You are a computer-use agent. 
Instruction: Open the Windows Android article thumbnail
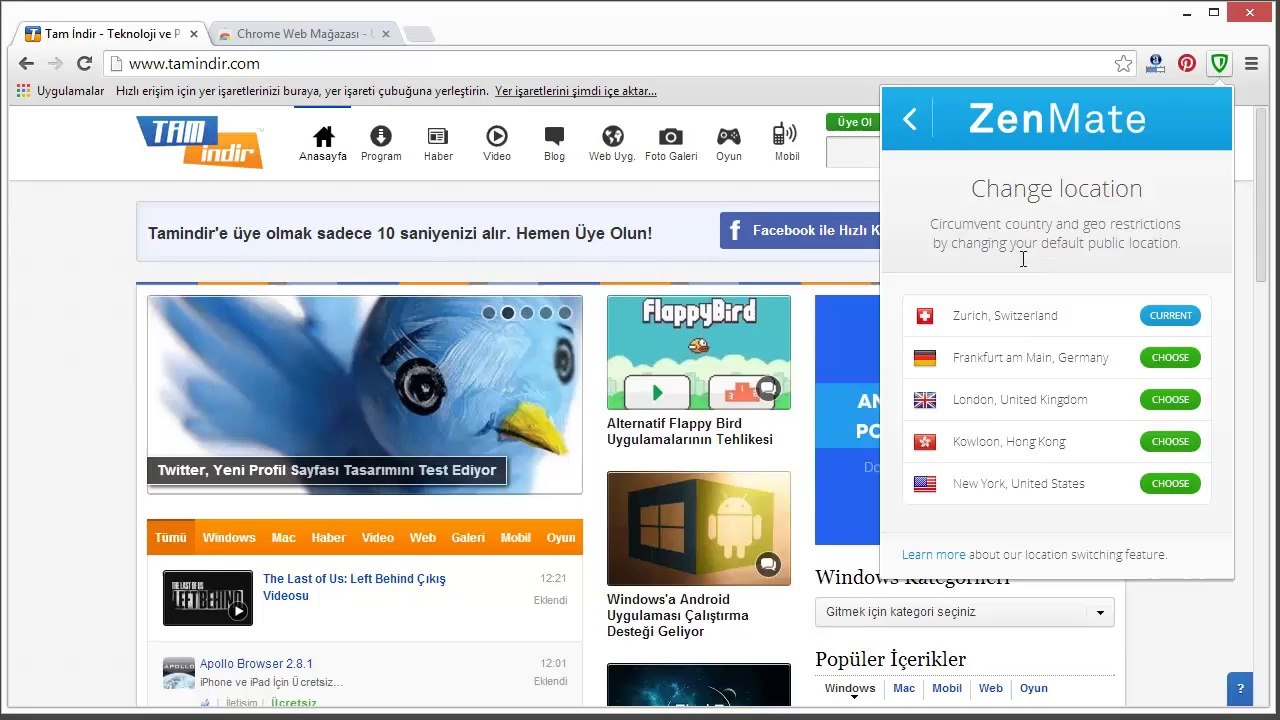click(x=699, y=528)
